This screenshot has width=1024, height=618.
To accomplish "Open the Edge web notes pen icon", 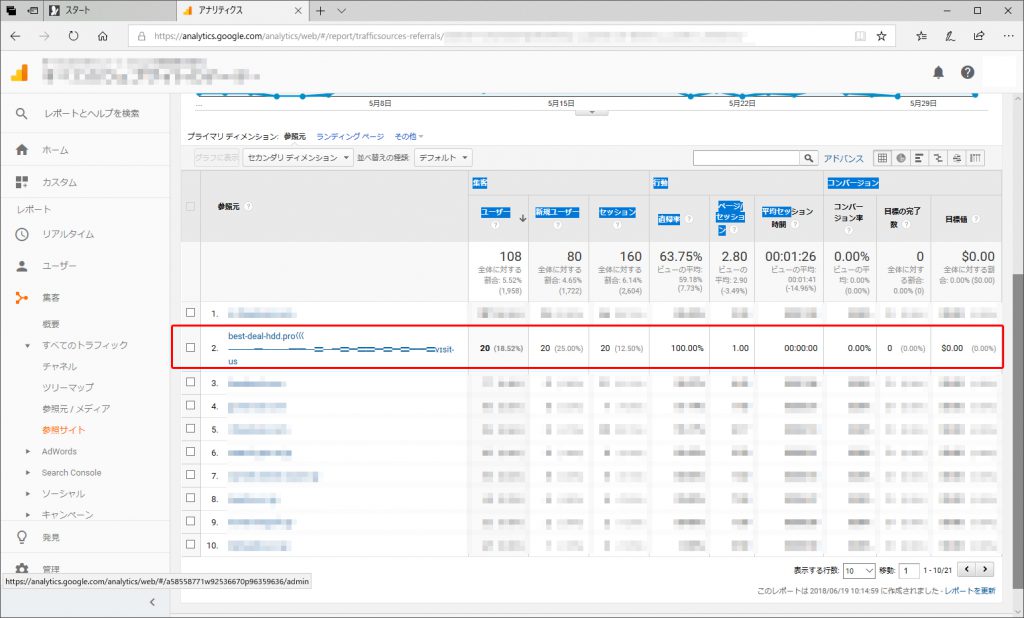I will (x=950, y=36).
